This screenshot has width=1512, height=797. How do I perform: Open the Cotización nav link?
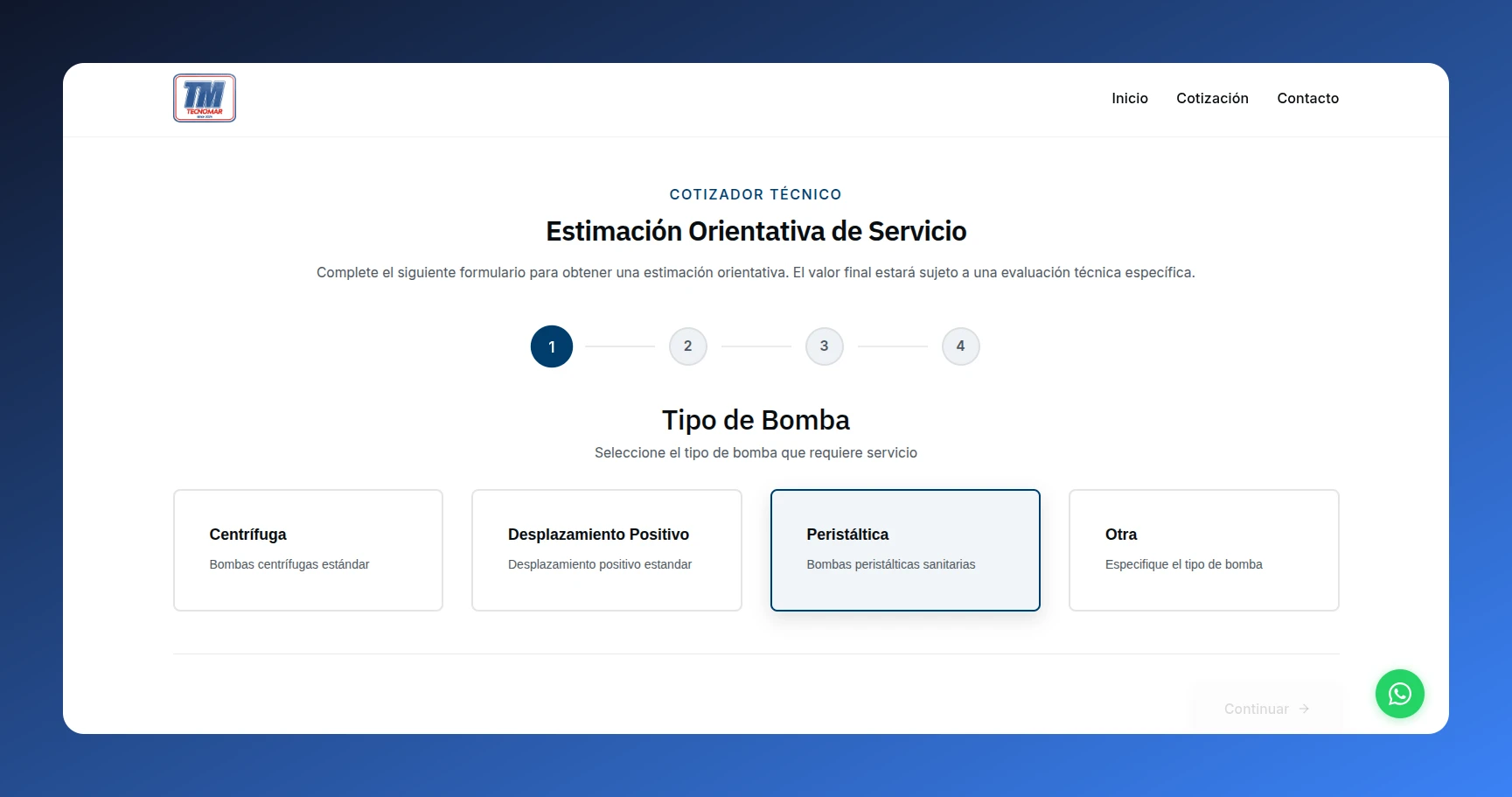coord(1212,98)
